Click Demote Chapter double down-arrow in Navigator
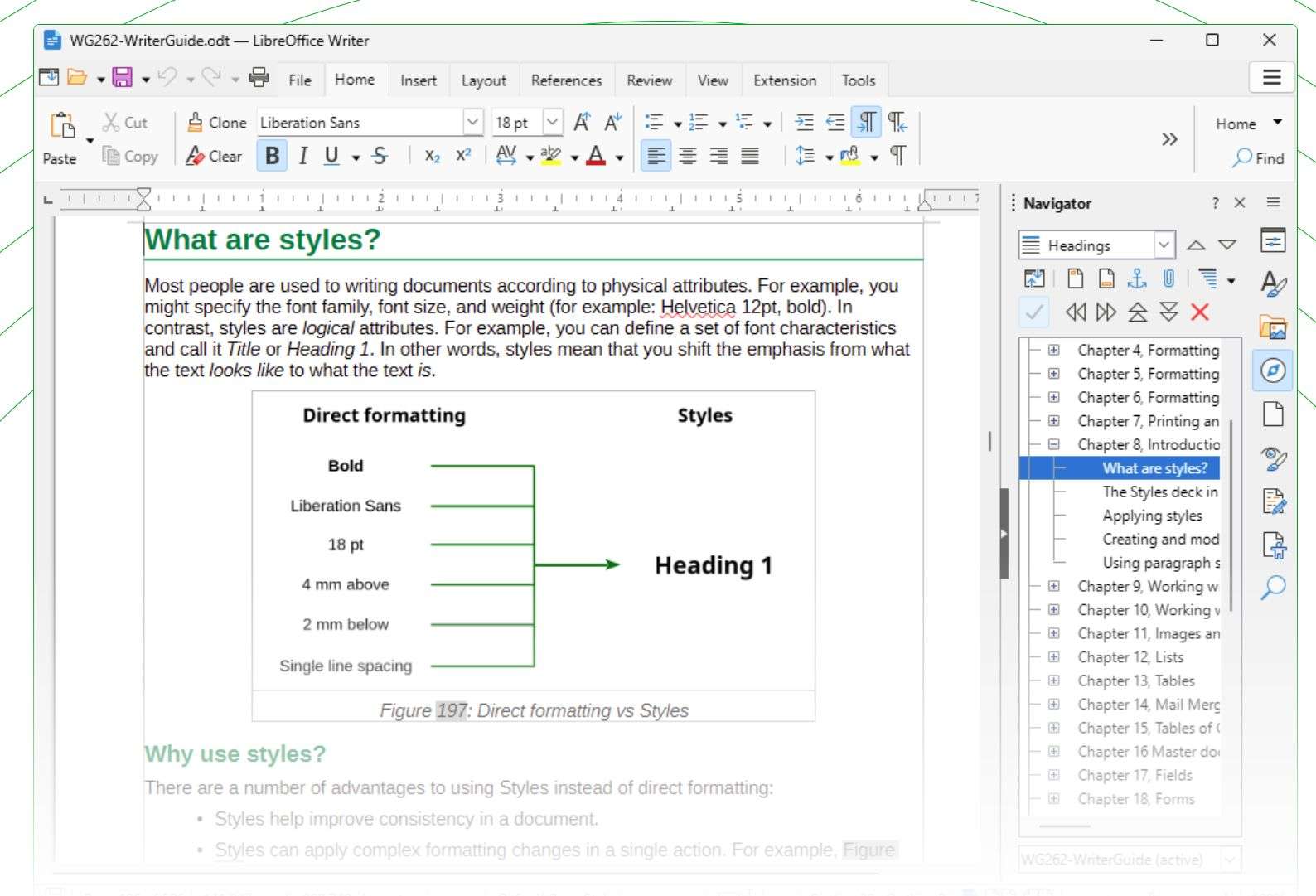 pos(1168,312)
